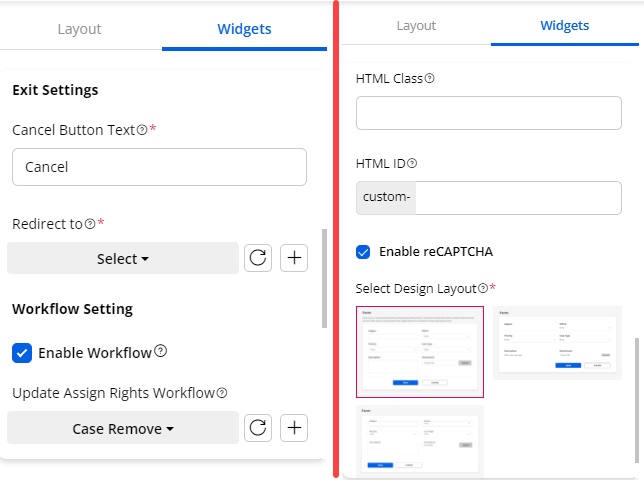Select the pink-highlighted first design layout
This screenshot has width=644, height=480.
[x=420, y=352]
